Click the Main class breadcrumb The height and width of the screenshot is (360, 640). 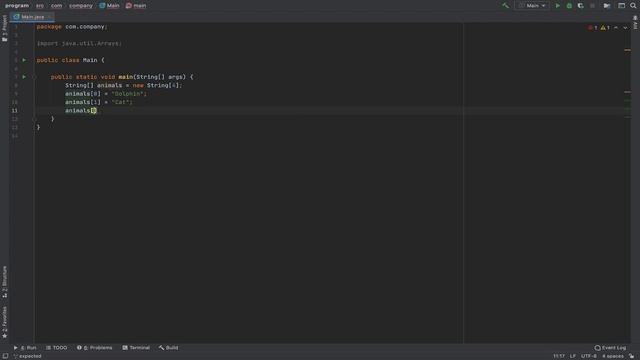coord(109,6)
